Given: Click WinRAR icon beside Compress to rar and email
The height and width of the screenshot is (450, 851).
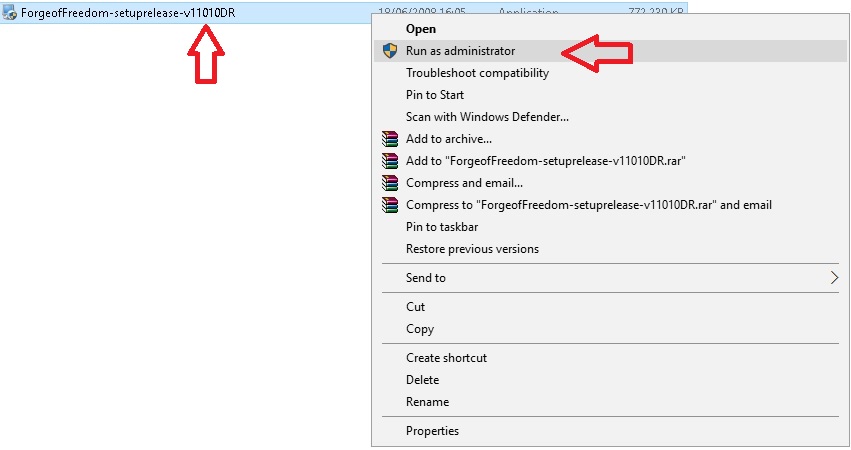Looking at the screenshot, I should click(390, 205).
